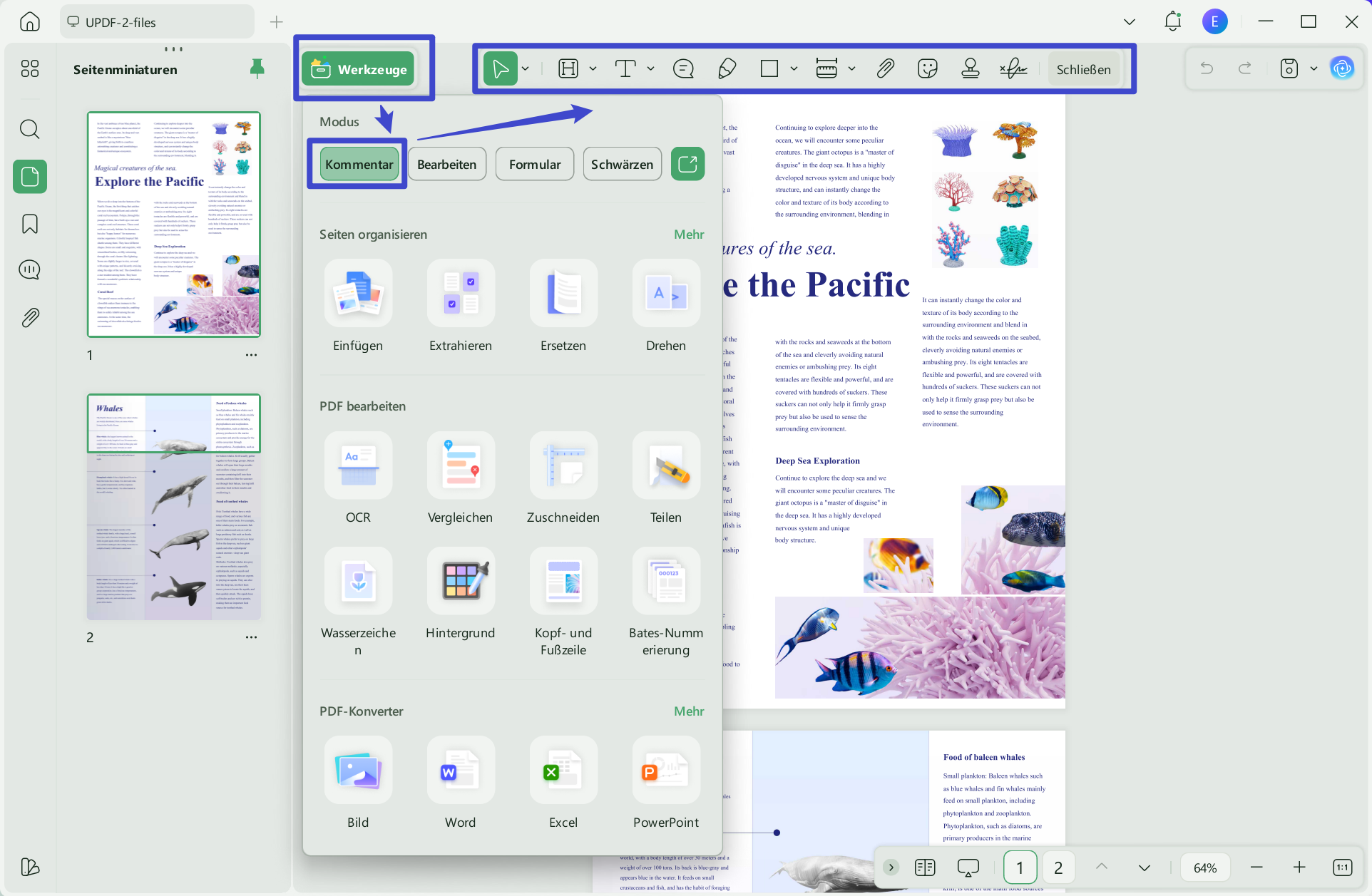Open the comments list sidebar icon
Screen dimensions: 1372x896
click(x=30, y=270)
